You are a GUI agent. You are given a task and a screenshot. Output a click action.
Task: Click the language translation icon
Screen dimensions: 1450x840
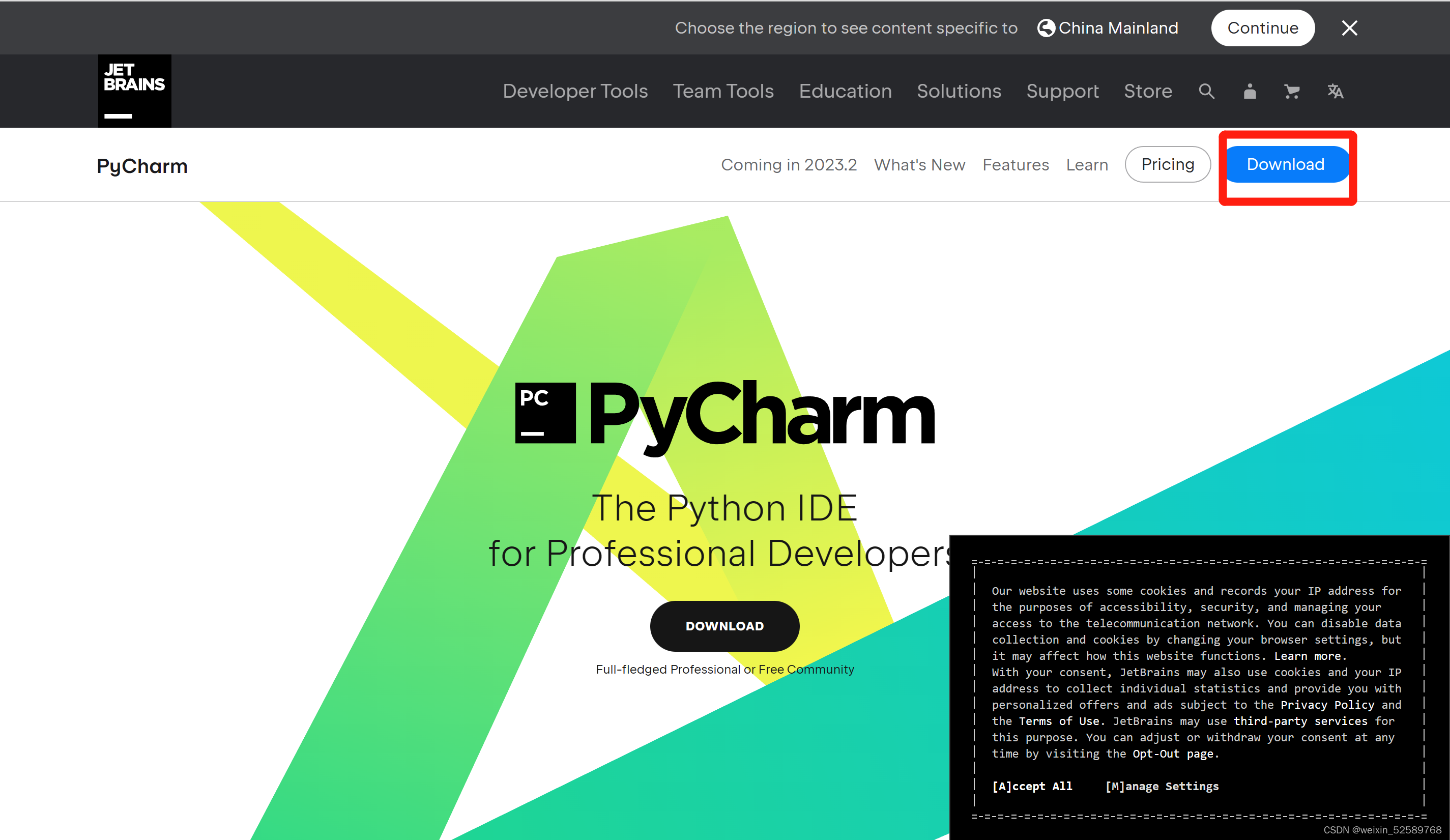pyautogui.click(x=1335, y=92)
